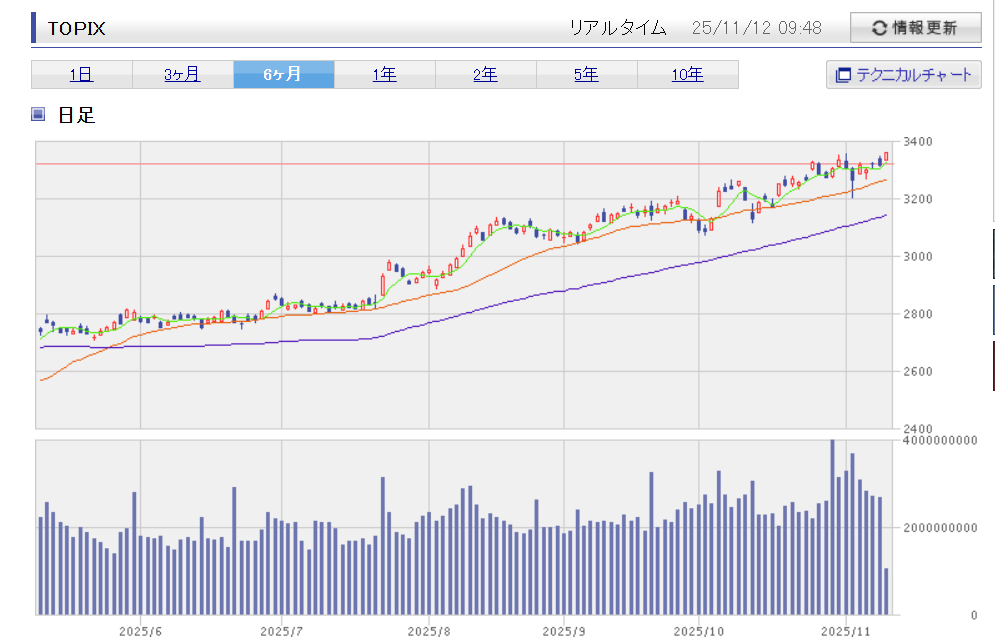Click the 2600 price axis label

pos(918,372)
